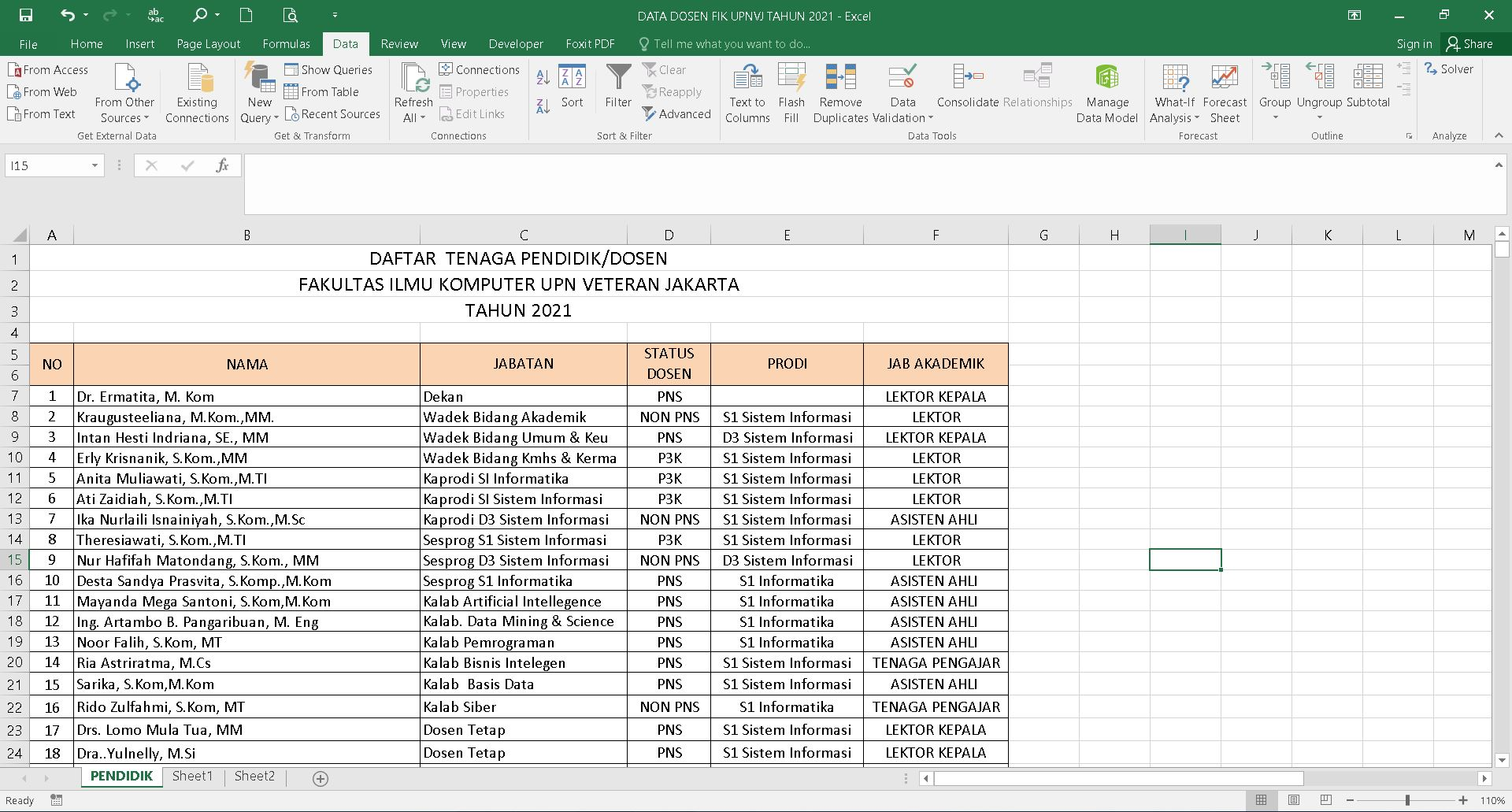The image size is (1512, 812).
Task: Switch to Page Break Preview view
Action: tap(1326, 800)
